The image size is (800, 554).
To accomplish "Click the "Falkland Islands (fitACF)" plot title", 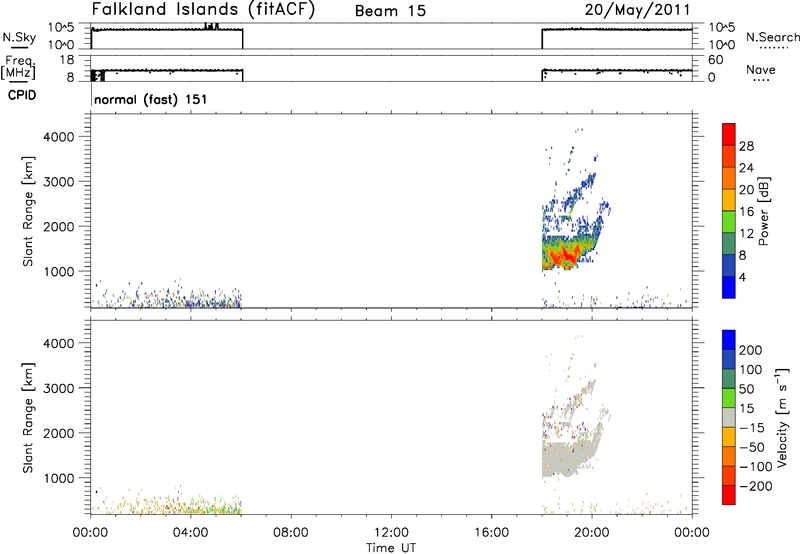I will (203, 10).
